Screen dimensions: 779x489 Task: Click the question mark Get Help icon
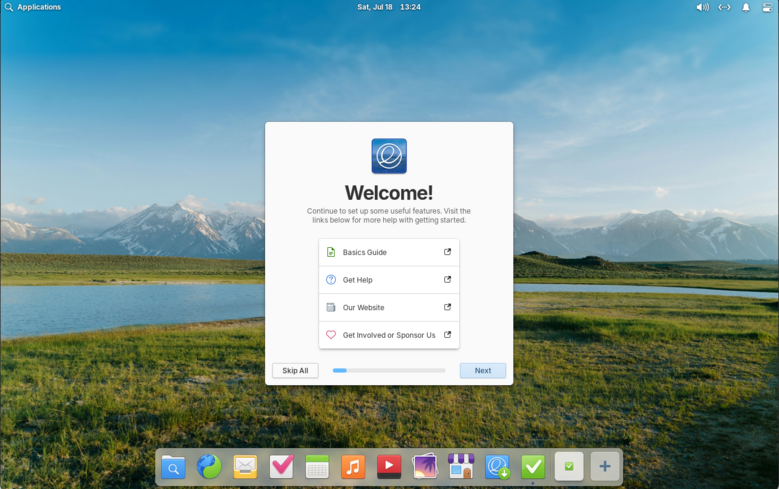point(331,280)
